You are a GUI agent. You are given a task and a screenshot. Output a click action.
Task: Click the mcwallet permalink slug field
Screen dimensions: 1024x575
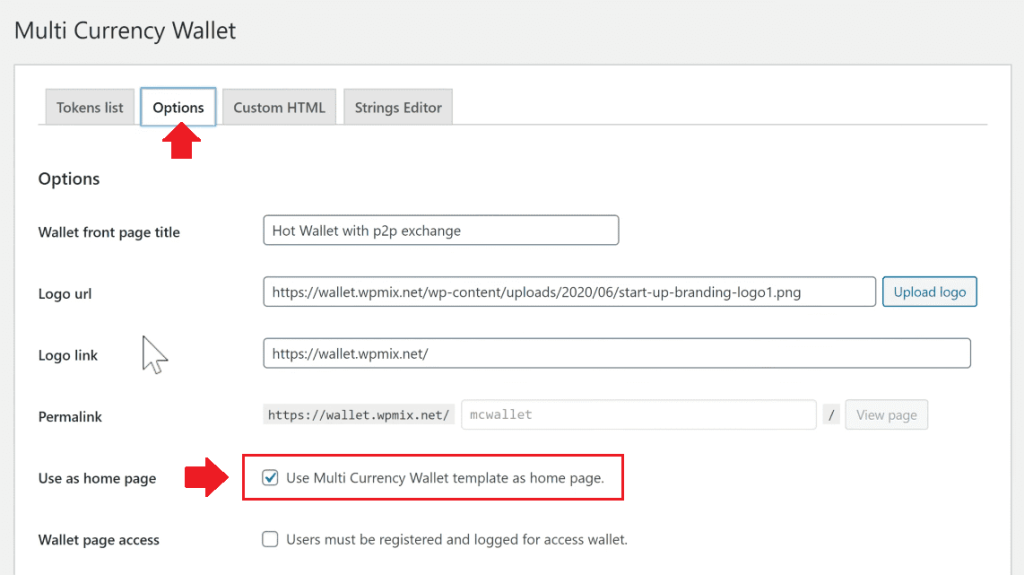pos(639,414)
